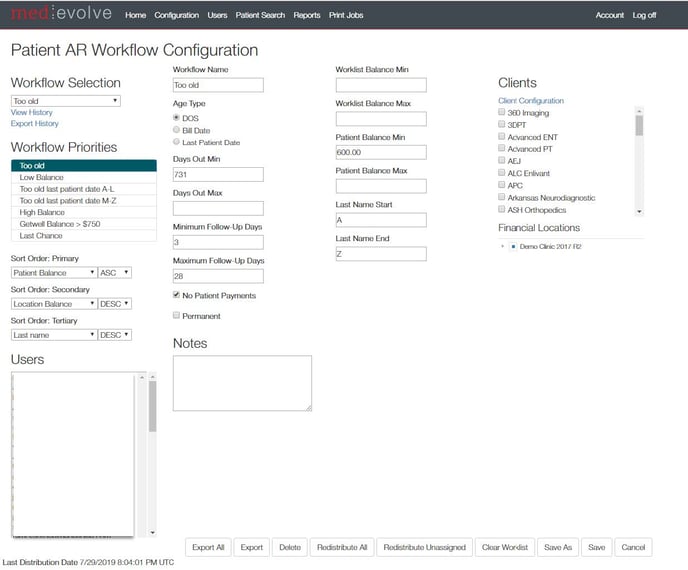Image resolution: width=688 pixels, height=570 pixels.
Task: Check the Advanced ENT client
Action: coord(502,137)
